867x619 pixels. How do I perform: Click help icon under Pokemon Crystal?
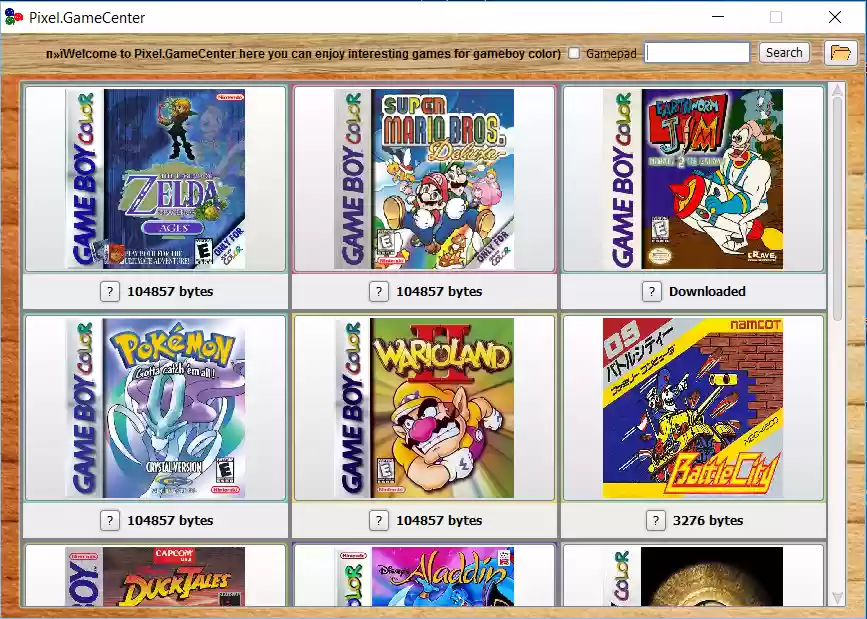tap(109, 521)
